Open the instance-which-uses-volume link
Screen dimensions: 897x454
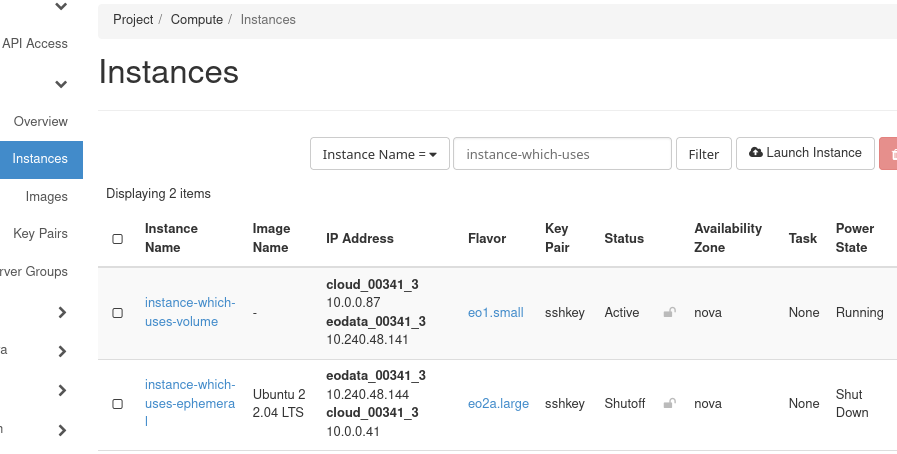pos(190,312)
